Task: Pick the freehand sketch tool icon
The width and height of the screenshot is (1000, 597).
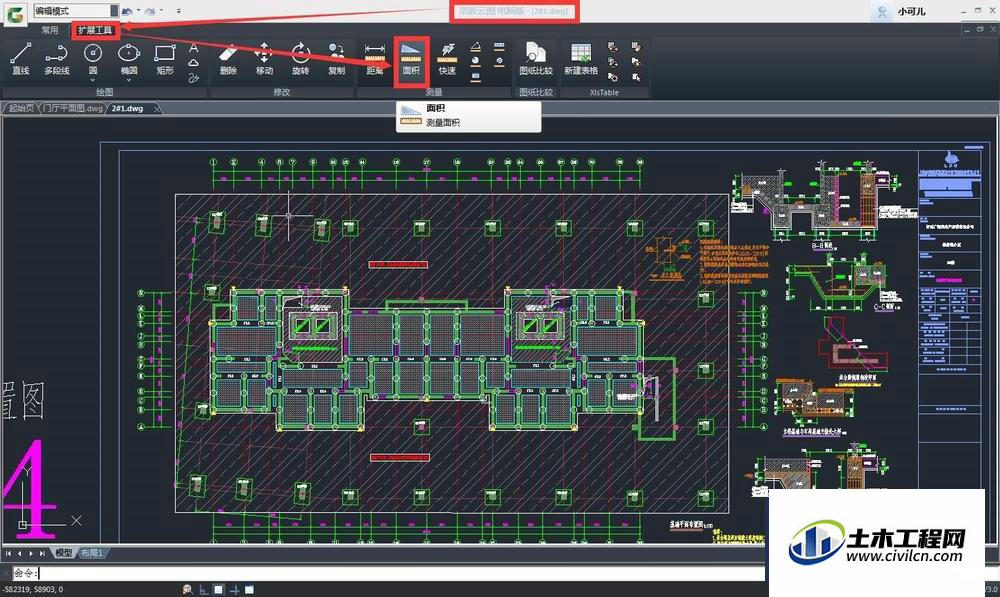Action: 194,78
